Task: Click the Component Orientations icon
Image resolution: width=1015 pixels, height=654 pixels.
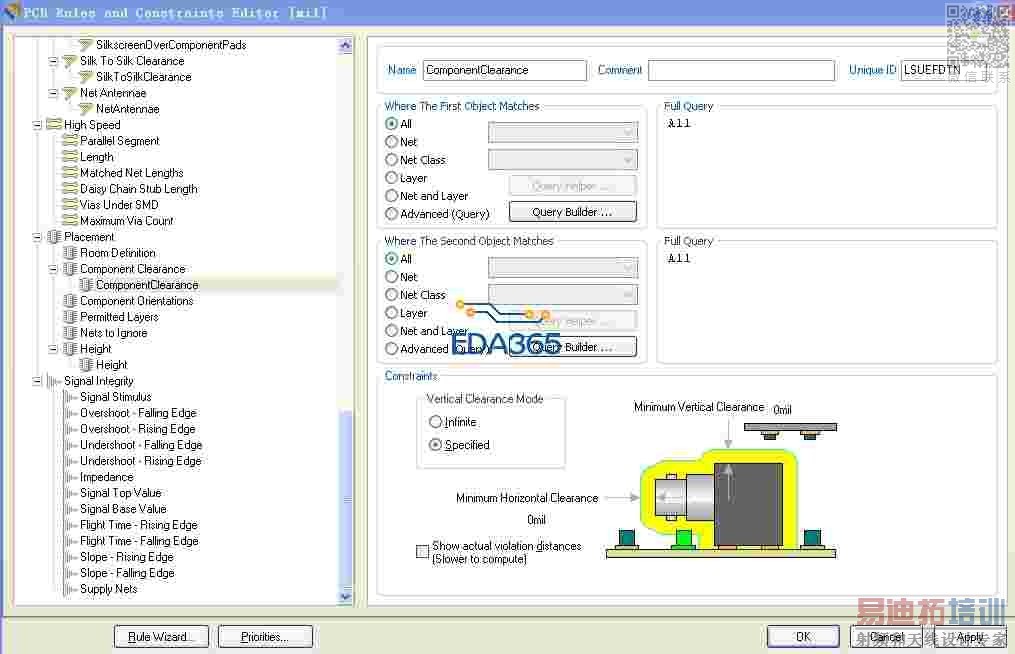Action: click(x=70, y=301)
